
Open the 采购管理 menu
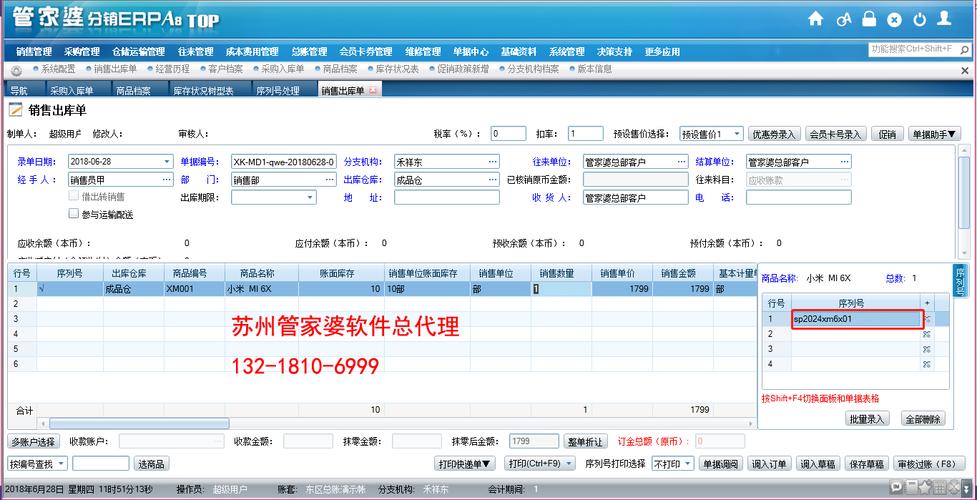pyautogui.click(x=82, y=52)
